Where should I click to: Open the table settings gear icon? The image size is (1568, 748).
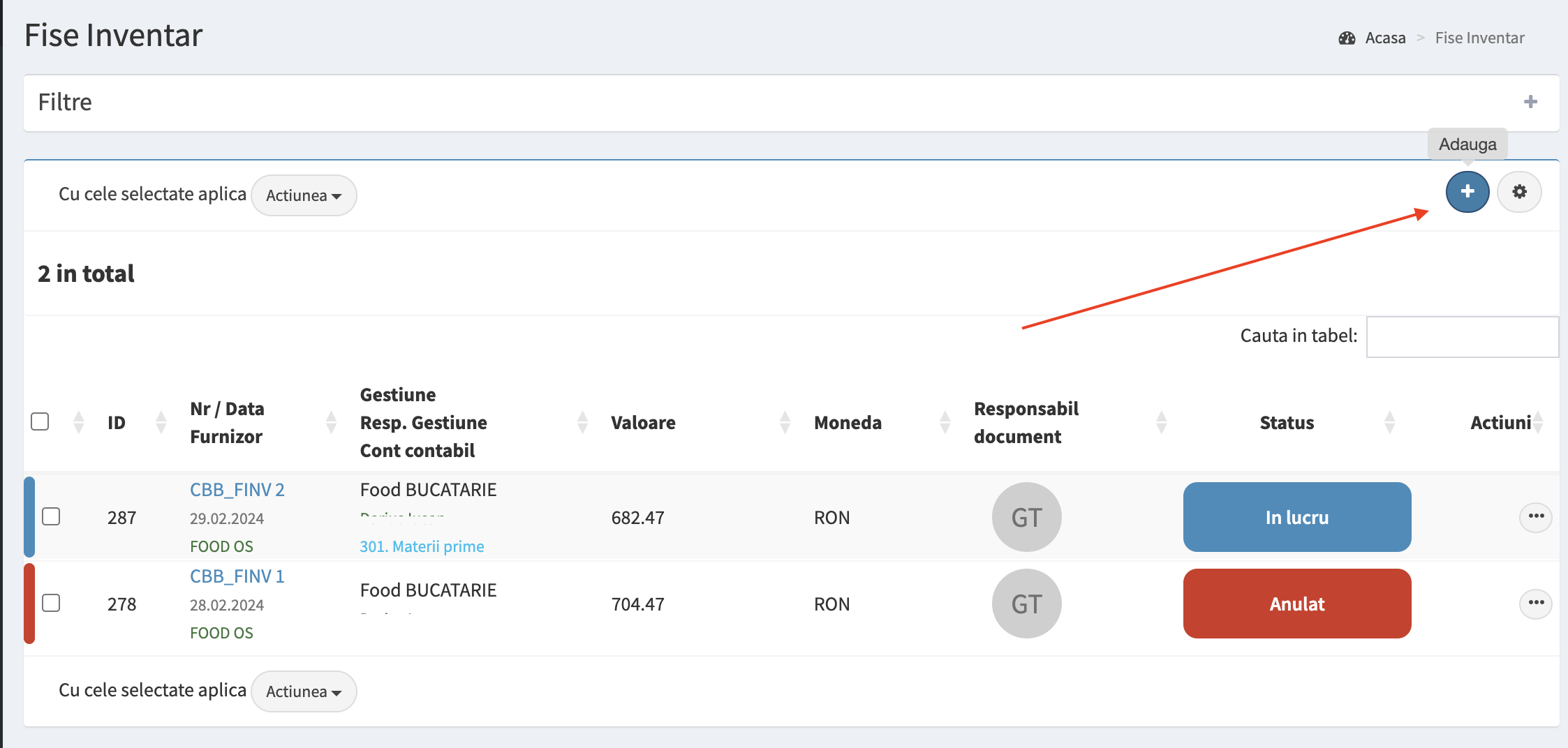1519,192
